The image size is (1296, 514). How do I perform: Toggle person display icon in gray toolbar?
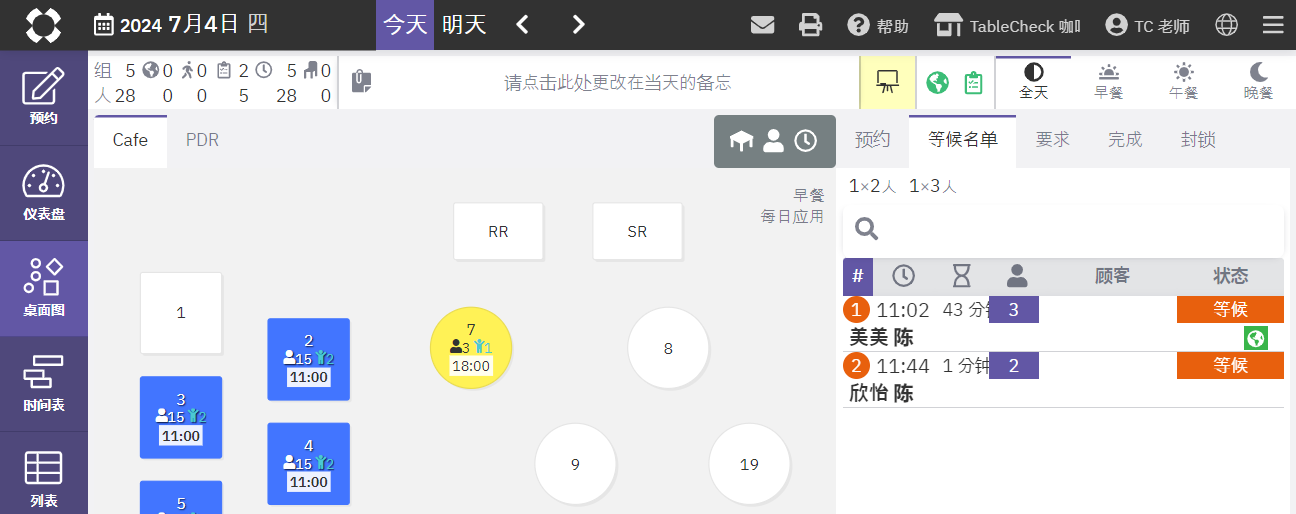tap(773, 141)
